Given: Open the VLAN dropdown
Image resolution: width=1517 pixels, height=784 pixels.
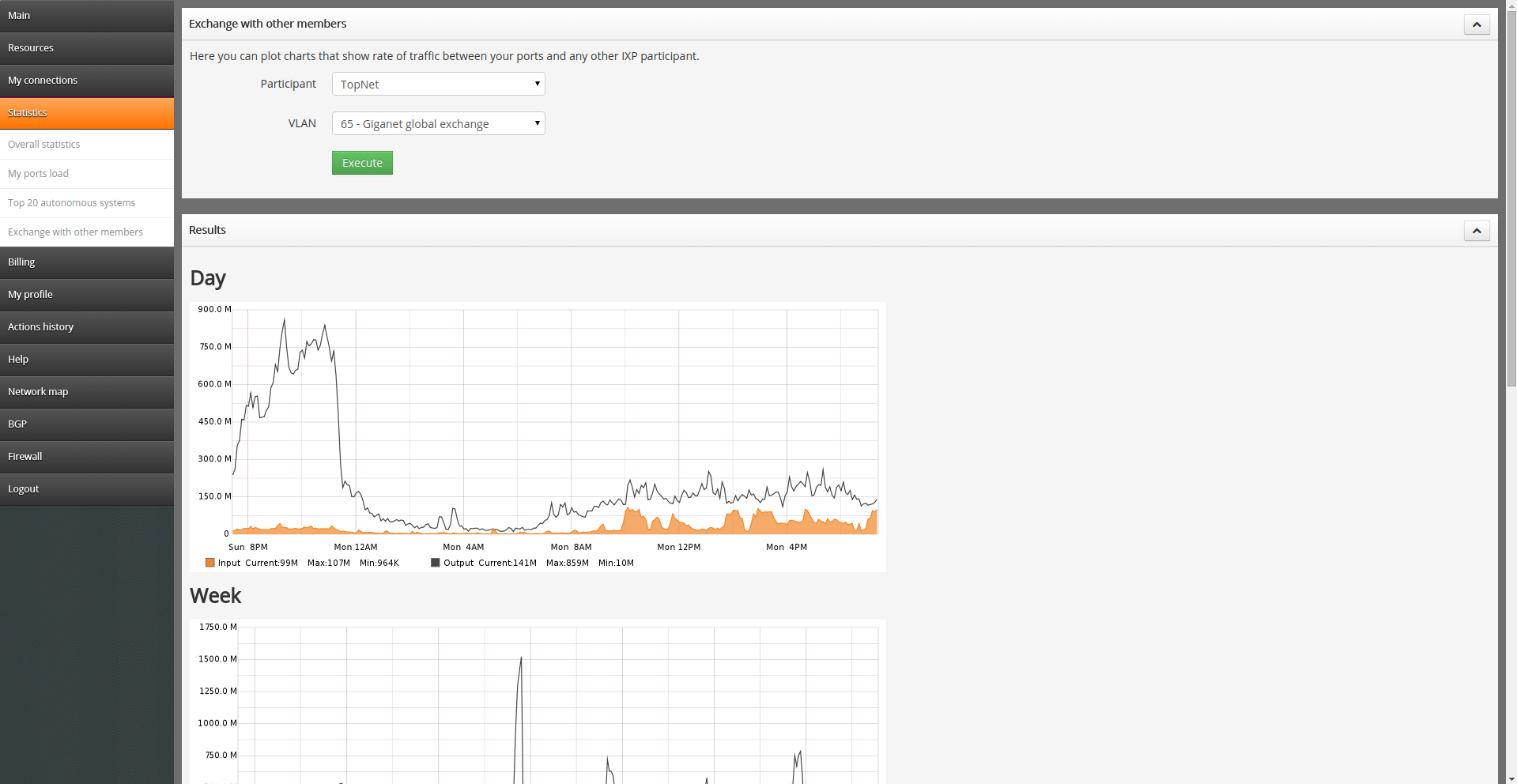Looking at the screenshot, I should click(x=439, y=123).
